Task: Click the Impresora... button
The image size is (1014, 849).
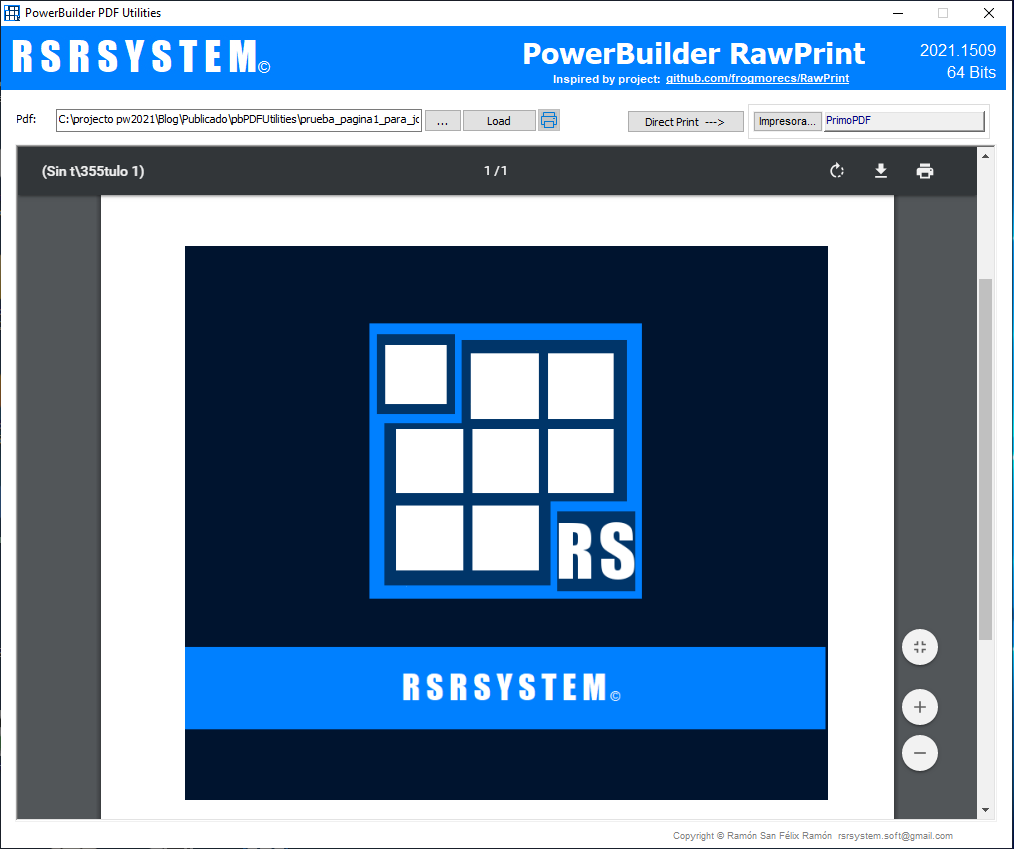Action: 787,121
